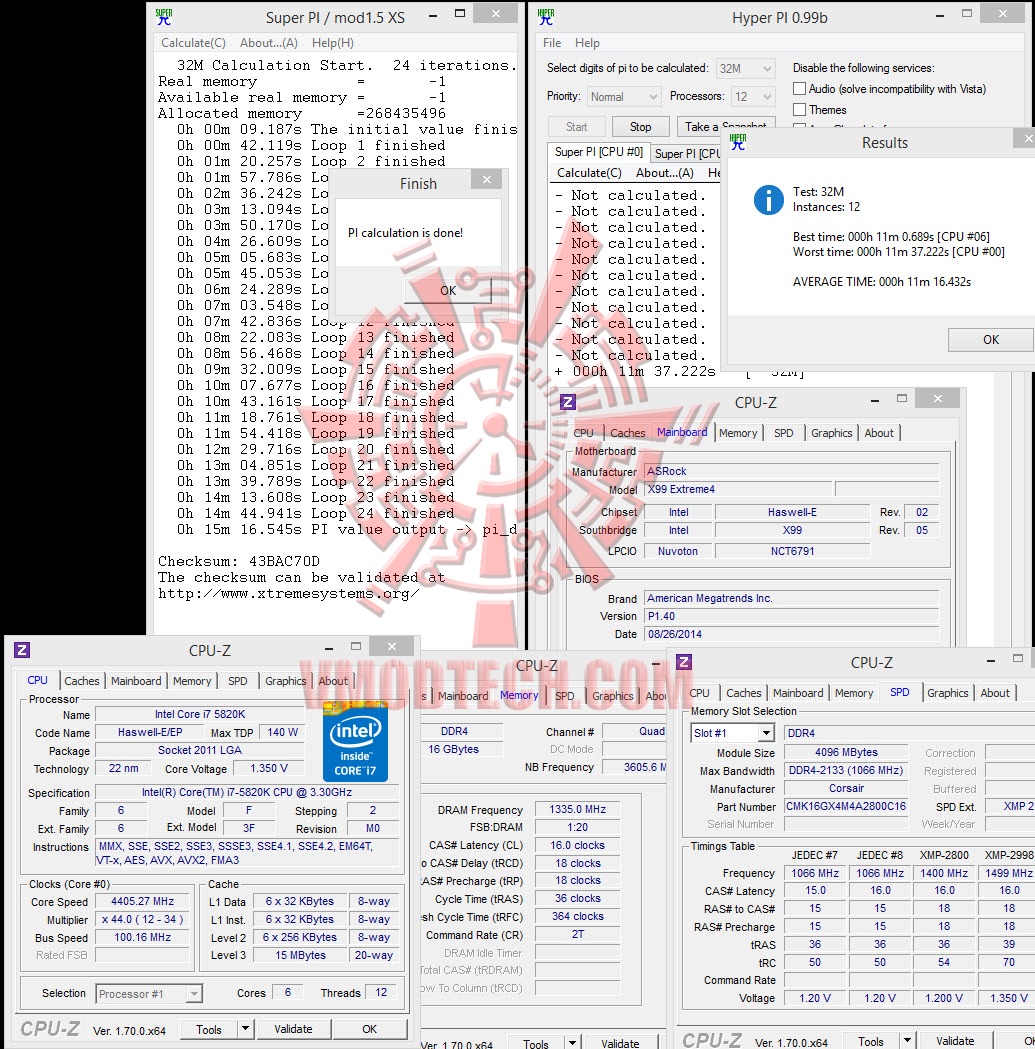The image size is (1035, 1049).
Task: Click the Start button in Hyper PI
Action: point(576,126)
